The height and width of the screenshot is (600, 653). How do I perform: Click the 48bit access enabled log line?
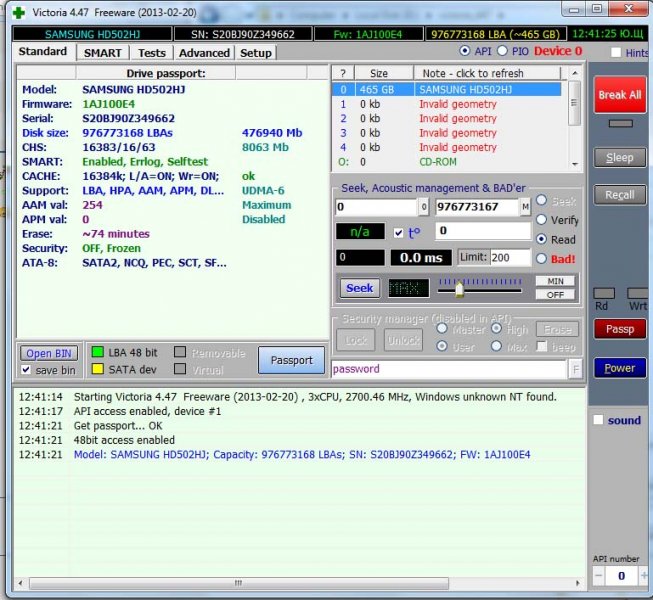[124, 440]
